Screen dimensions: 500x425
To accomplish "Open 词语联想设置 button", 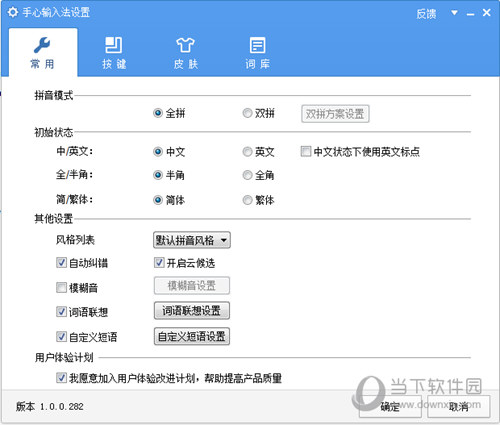I will point(192,311).
